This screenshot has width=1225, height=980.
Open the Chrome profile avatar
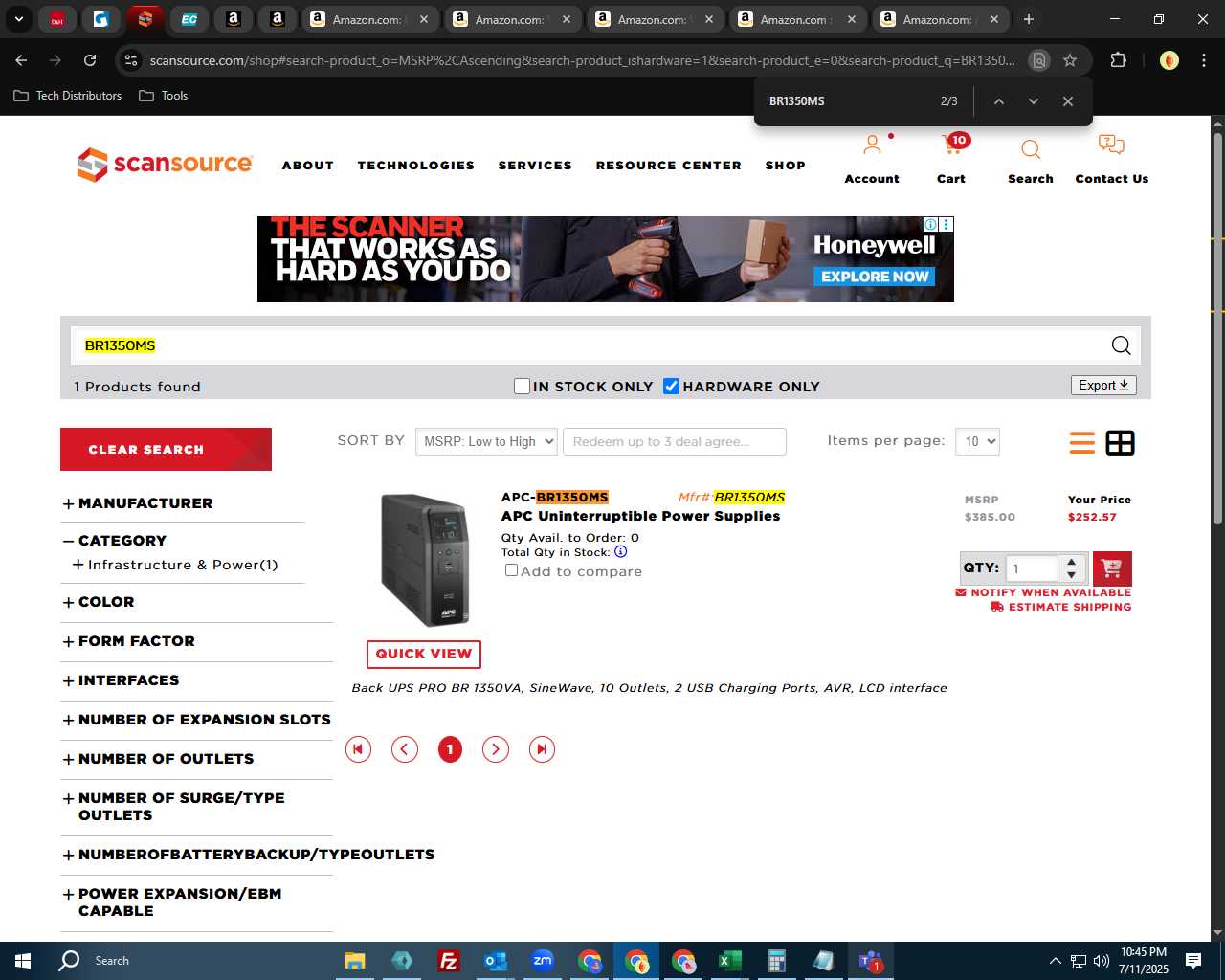pos(1169,60)
